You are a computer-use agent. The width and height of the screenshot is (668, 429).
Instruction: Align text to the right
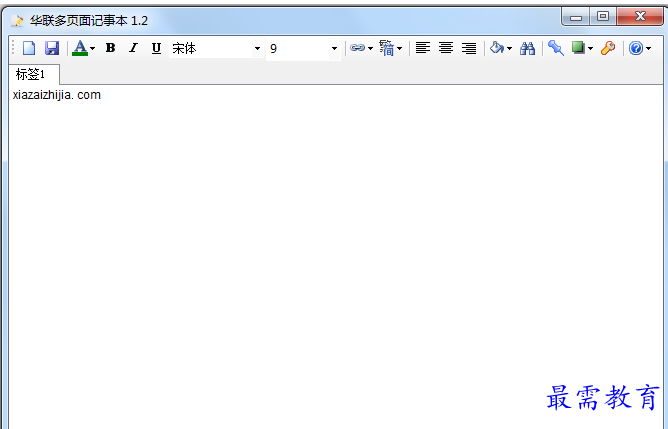469,48
